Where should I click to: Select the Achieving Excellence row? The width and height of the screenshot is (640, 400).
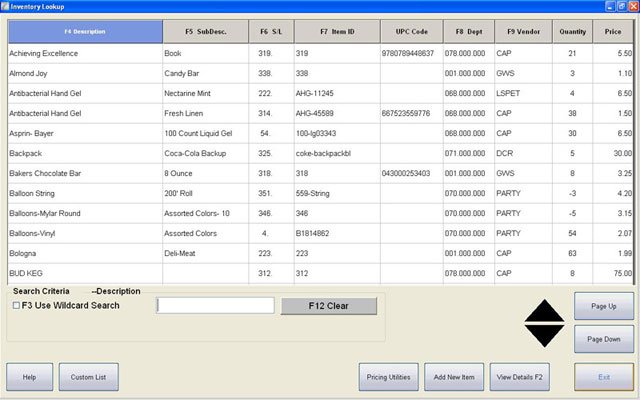tap(85, 52)
